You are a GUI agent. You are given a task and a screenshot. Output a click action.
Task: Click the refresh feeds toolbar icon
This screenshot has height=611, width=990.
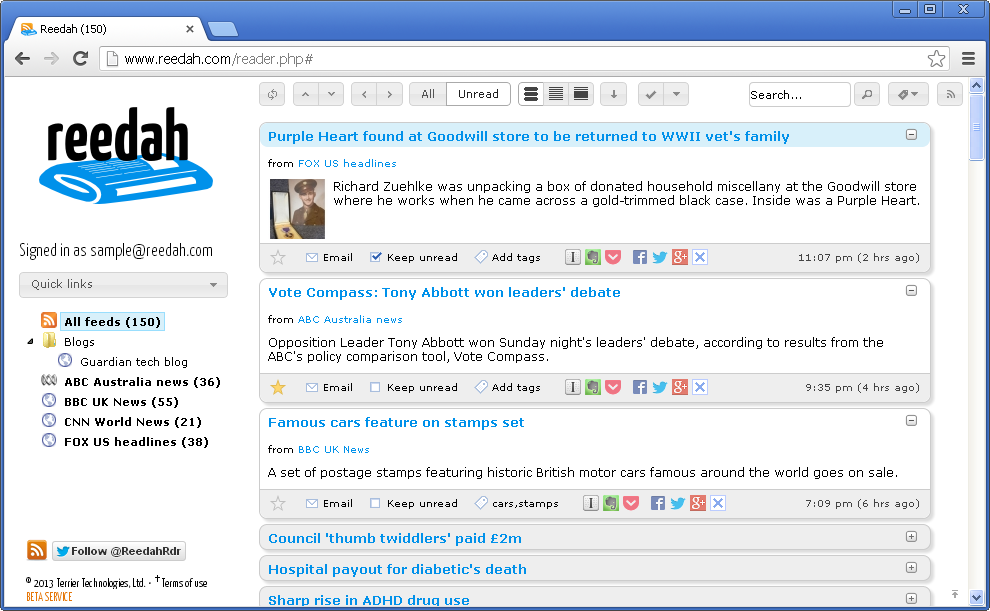tap(272, 95)
